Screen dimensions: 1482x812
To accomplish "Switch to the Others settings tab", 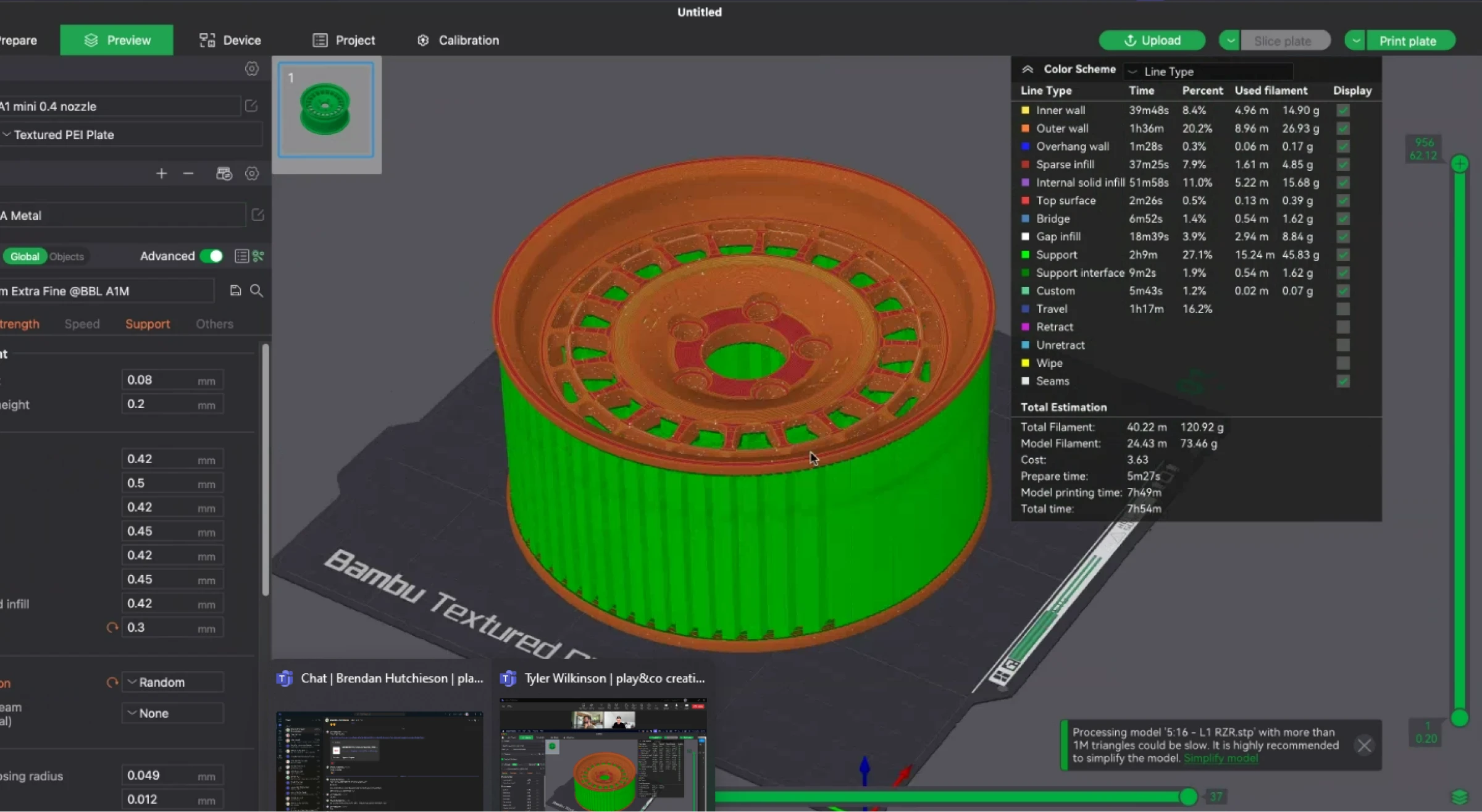I will tap(214, 324).
